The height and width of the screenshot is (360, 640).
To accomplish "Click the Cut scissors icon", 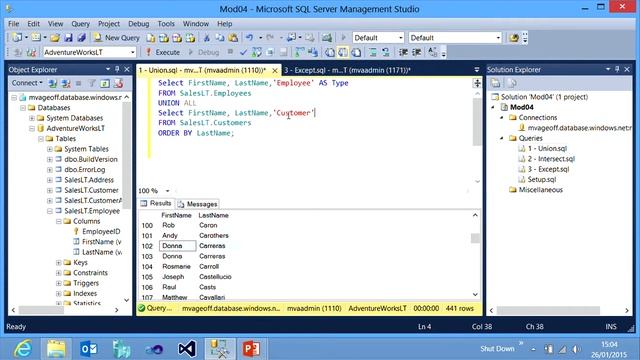I will pos(207,38).
